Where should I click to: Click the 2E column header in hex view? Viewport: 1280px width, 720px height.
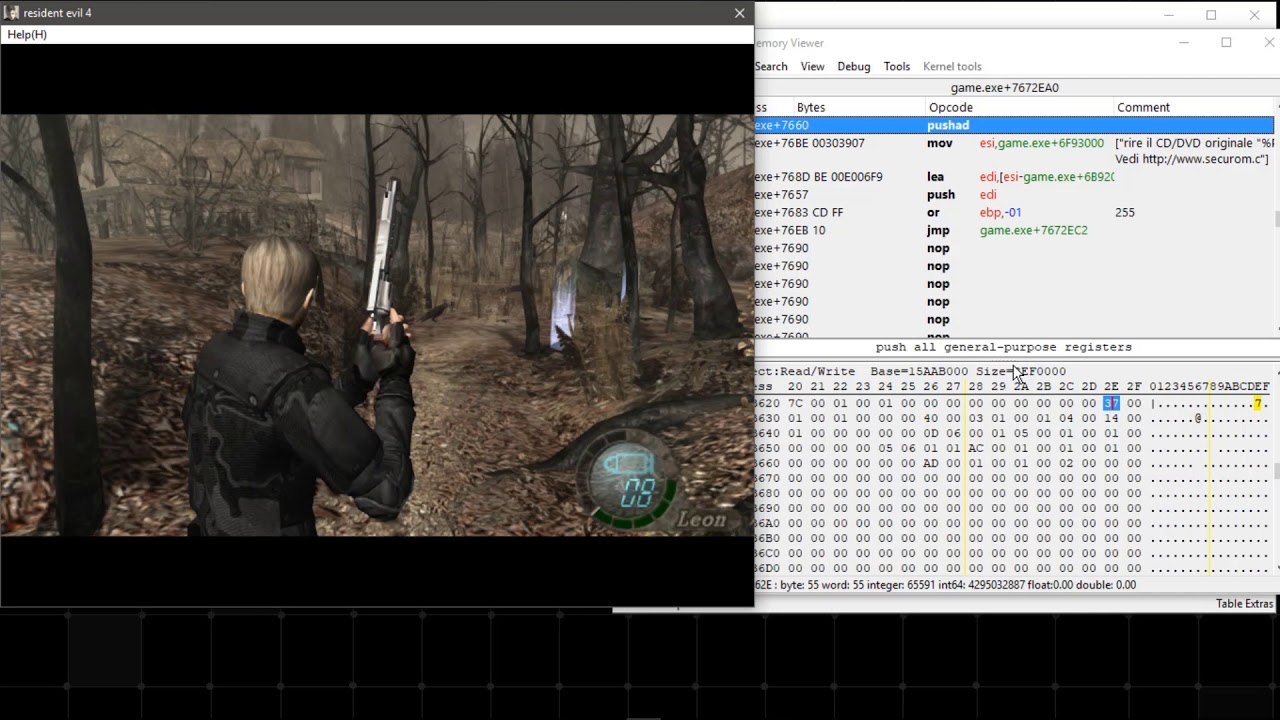tap(1111, 386)
